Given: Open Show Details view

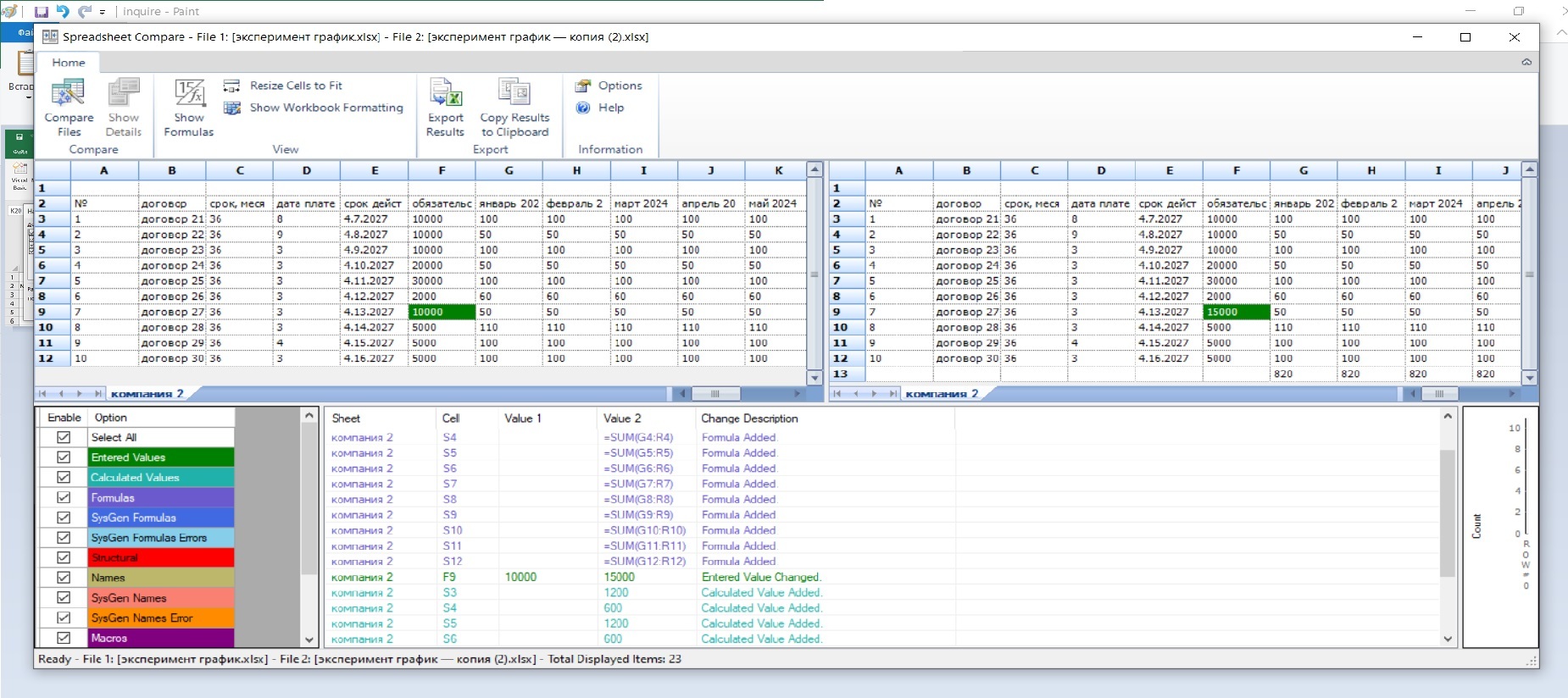Looking at the screenshot, I should (124, 107).
